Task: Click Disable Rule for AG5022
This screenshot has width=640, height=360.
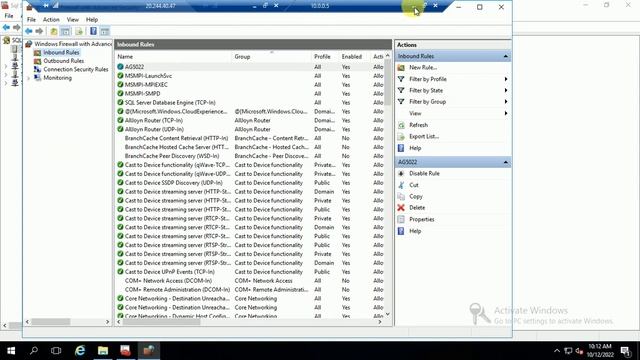Action: pyautogui.click(x=424, y=173)
